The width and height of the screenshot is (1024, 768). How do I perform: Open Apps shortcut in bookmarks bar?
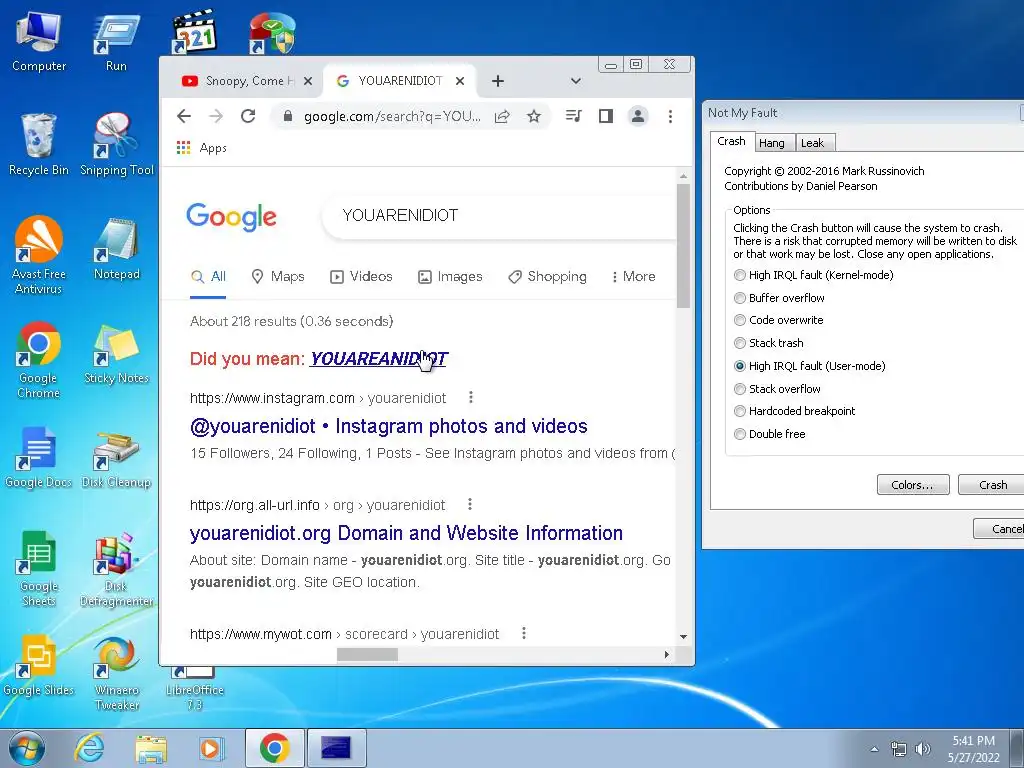202,148
